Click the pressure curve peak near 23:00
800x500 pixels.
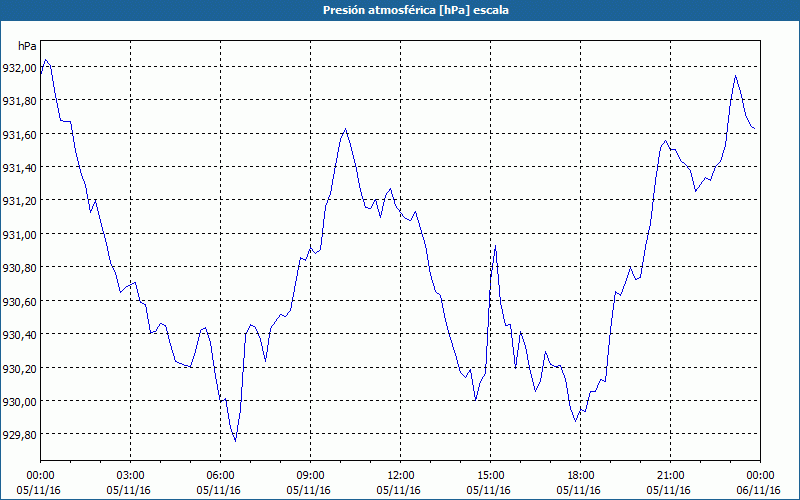(735, 76)
